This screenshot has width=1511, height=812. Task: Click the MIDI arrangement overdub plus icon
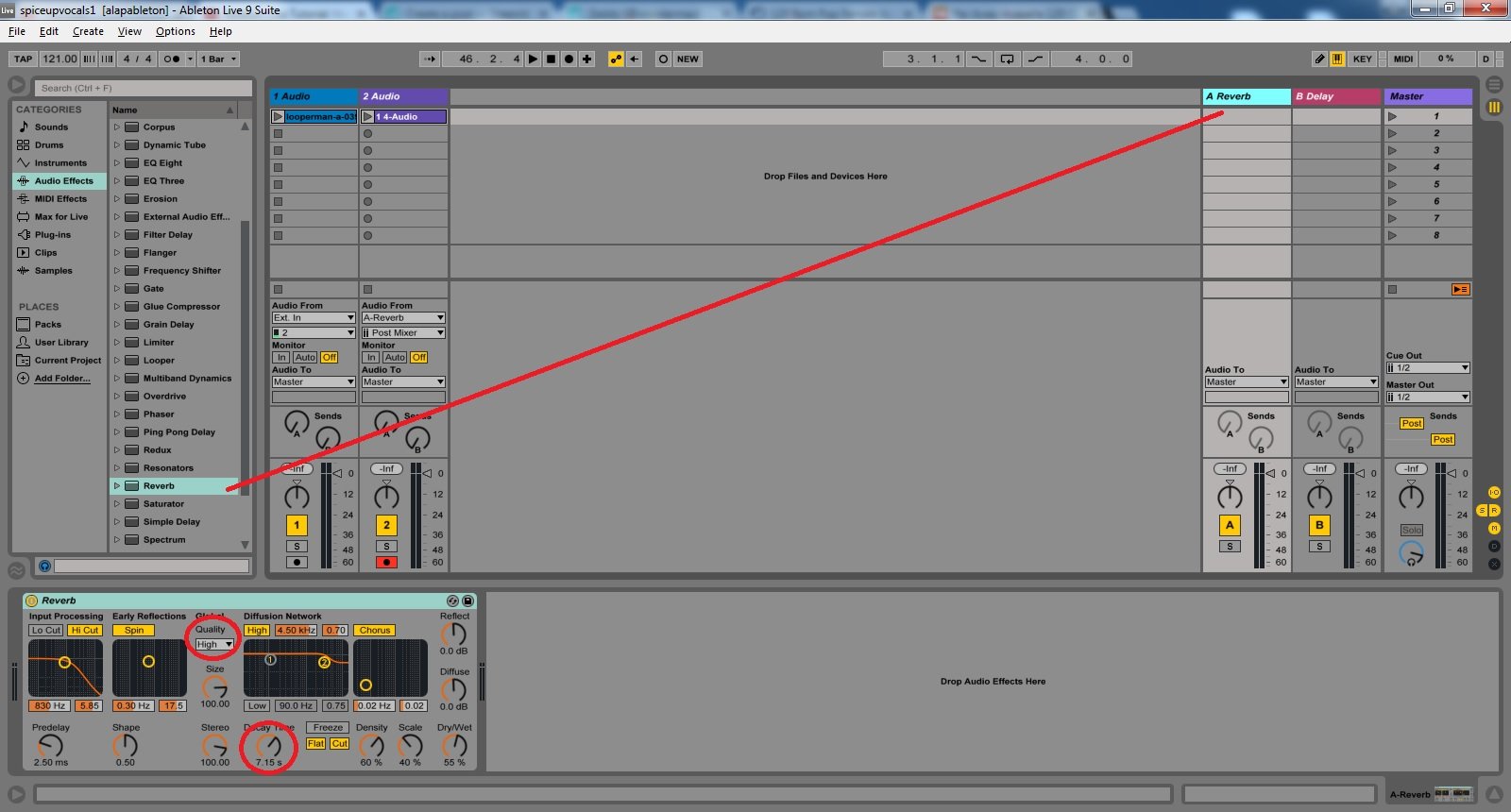[587, 59]
